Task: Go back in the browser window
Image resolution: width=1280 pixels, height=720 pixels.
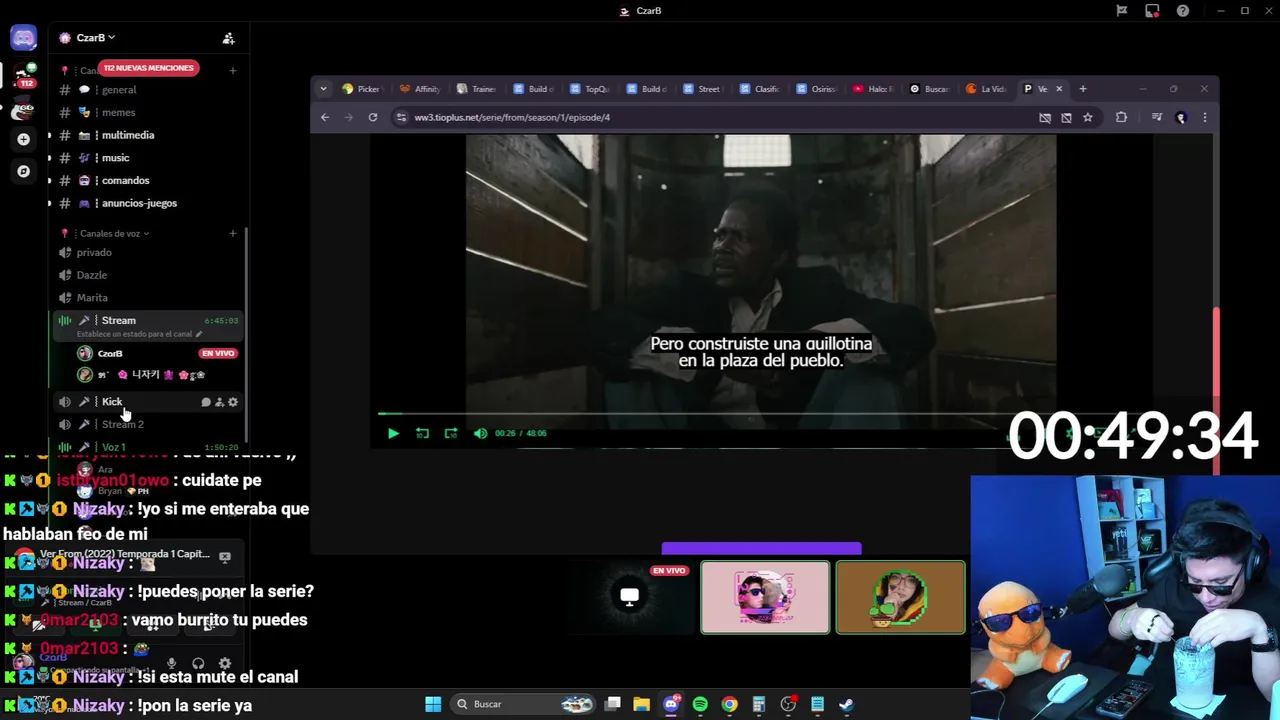Action: pos(325,117)
